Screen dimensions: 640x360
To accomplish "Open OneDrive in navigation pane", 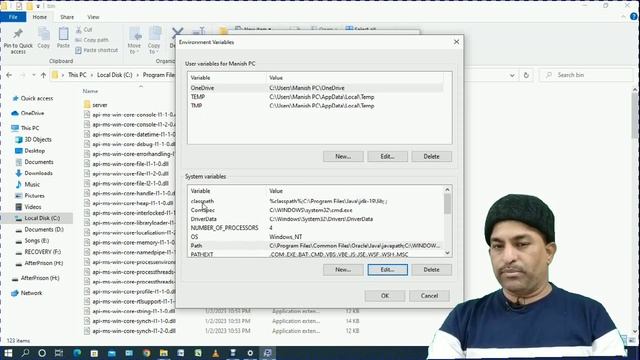I will coord(32,113).
